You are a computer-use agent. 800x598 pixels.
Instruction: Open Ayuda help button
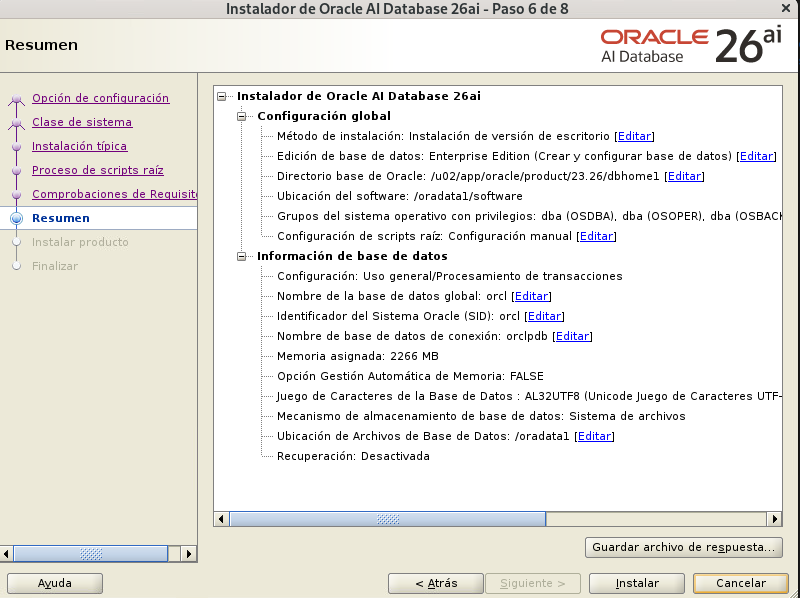pos(55,583)
